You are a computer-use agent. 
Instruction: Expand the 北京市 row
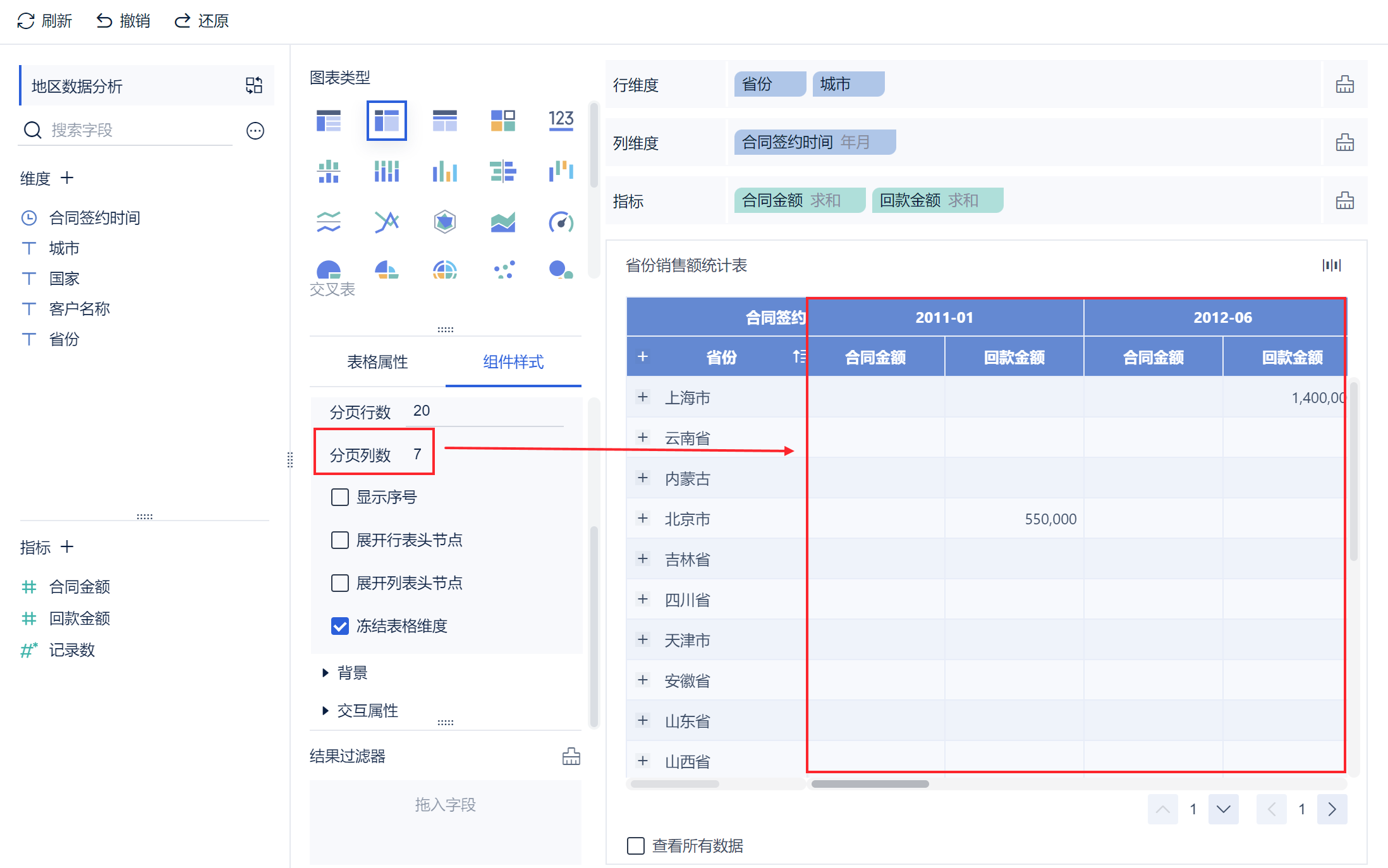pyautogui.click(x=643, y=518)
